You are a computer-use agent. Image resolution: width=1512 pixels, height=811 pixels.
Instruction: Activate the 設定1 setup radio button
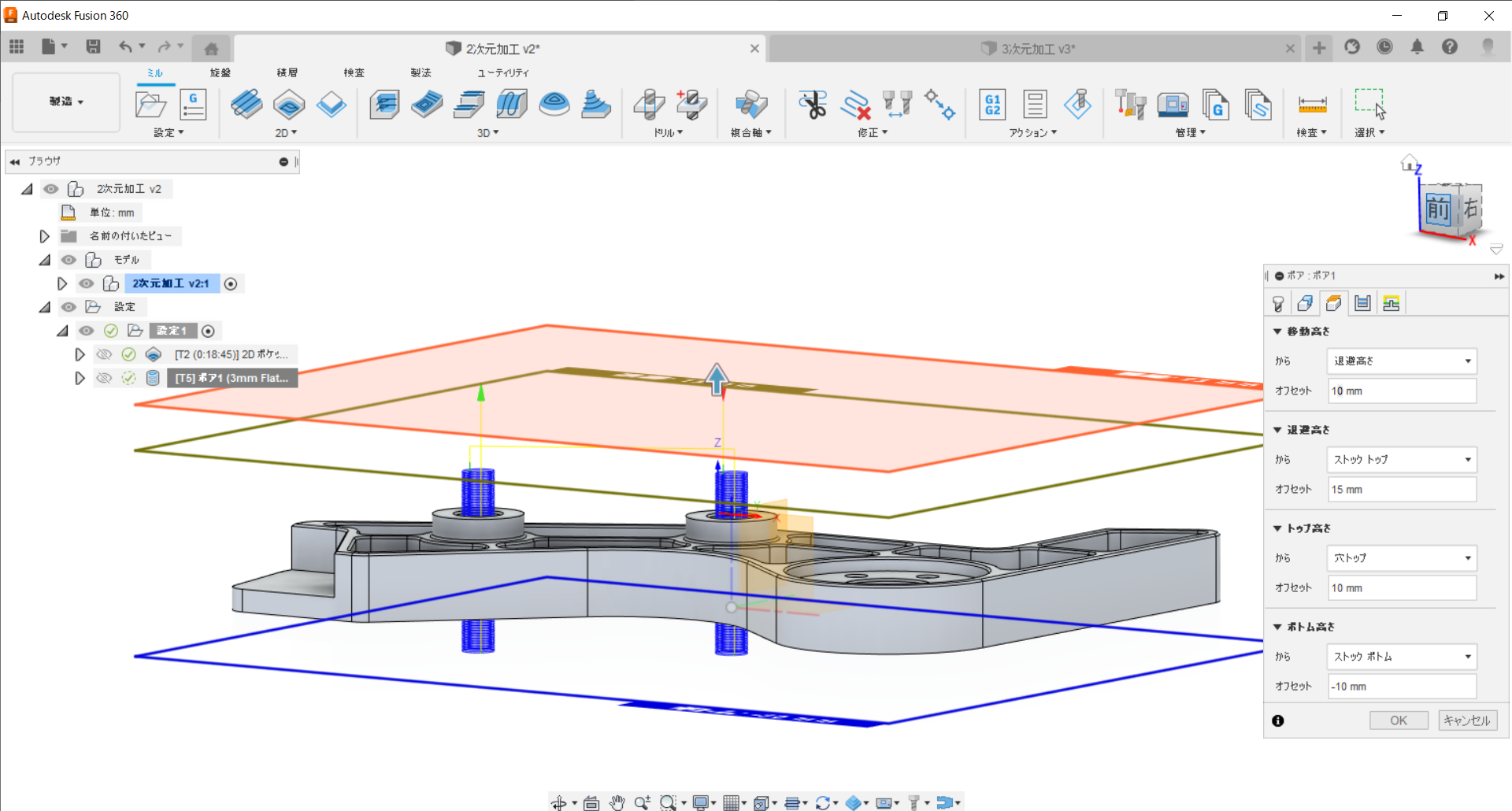tap(208, 331)
